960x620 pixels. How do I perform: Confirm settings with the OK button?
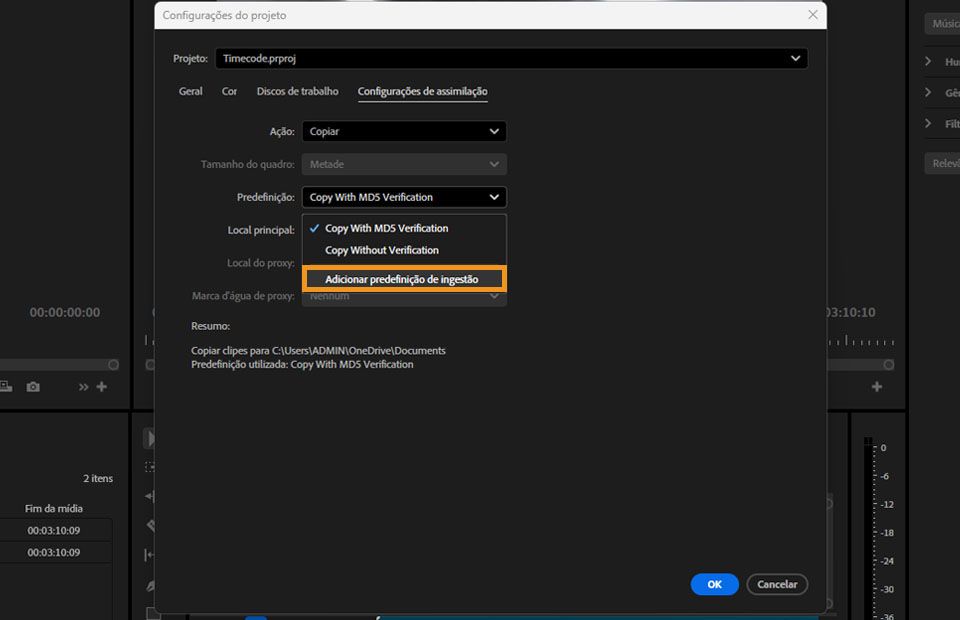click(x=714, y=584)
